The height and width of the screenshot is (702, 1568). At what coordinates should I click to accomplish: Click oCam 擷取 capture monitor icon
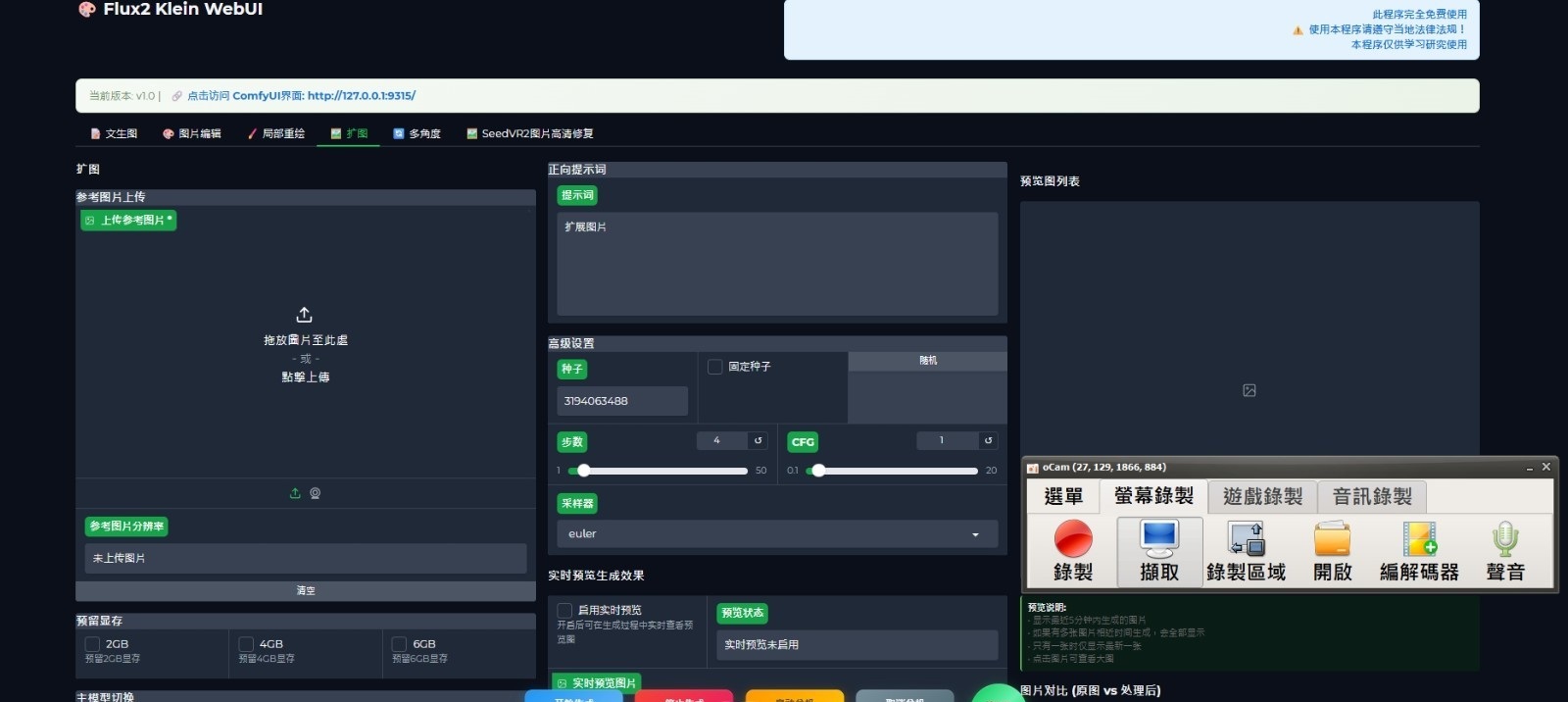click(1159, 539)
